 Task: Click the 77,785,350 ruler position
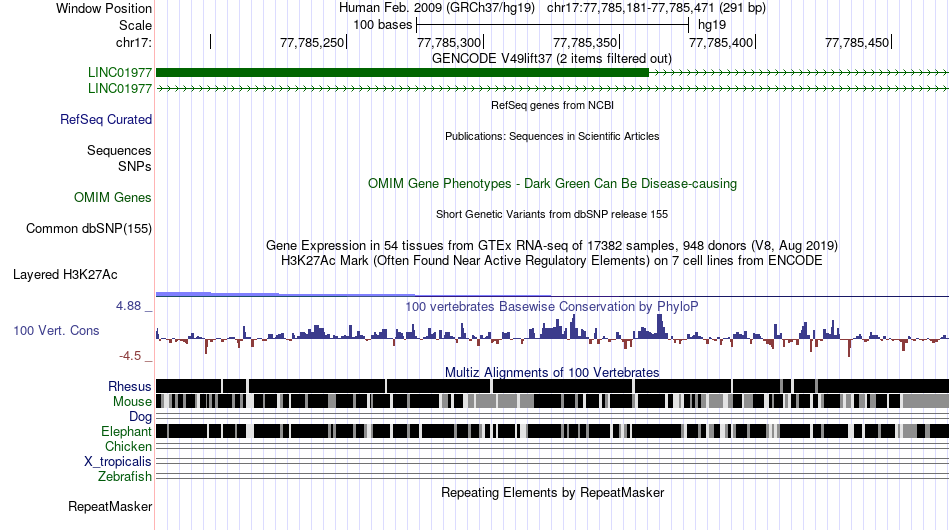click(585, 42)
